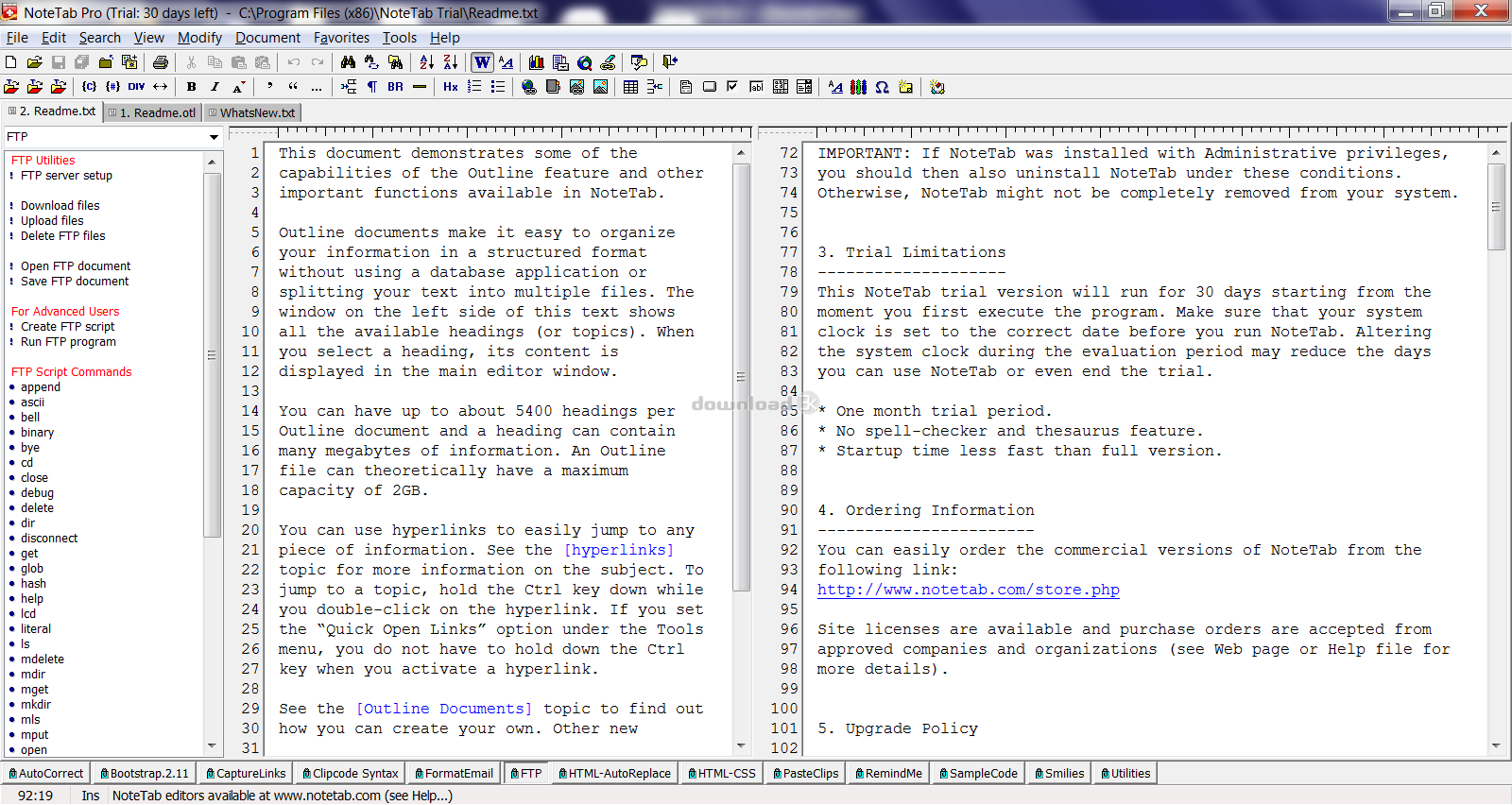Viewport: 1512px width, 805px height.
Task: Insert heading with Hx icon
Action: [451, 87]
